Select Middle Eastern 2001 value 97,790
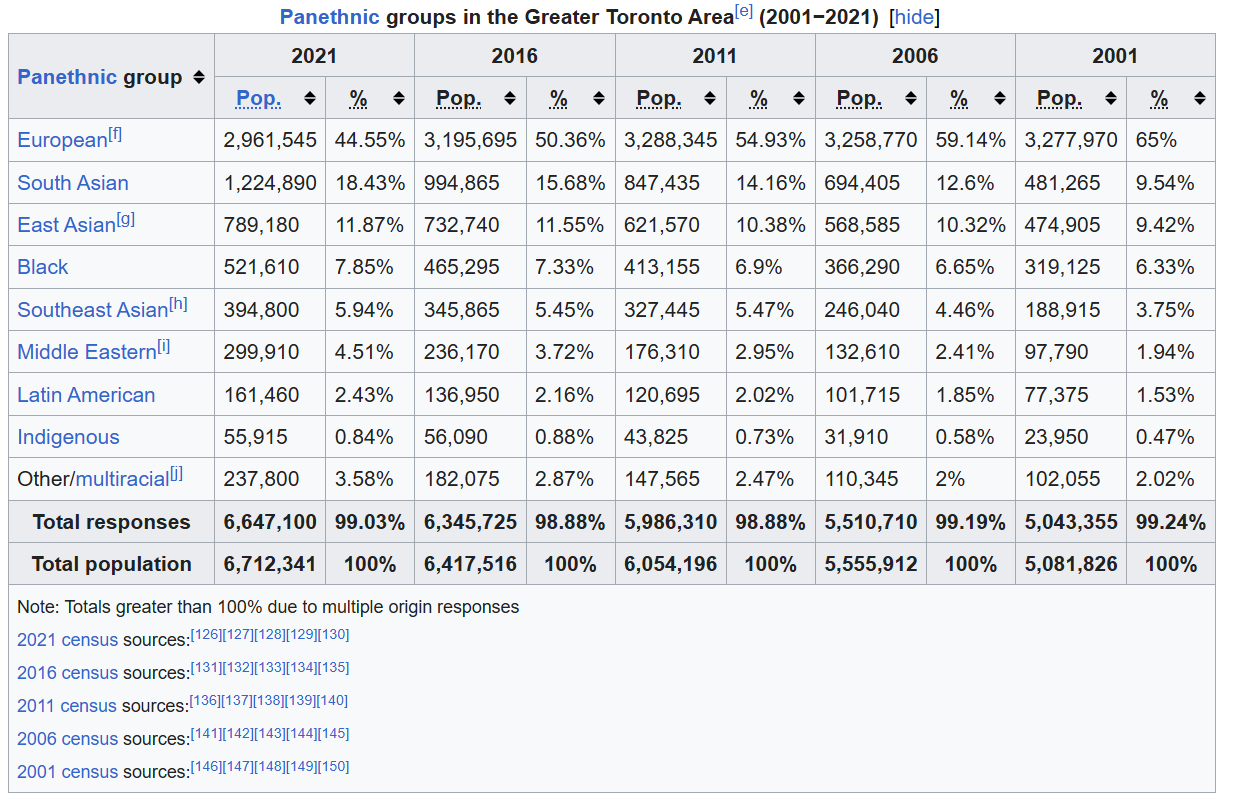This screenshot has height=808, width=1233. pyautogui.click(x=1057, y=352)
